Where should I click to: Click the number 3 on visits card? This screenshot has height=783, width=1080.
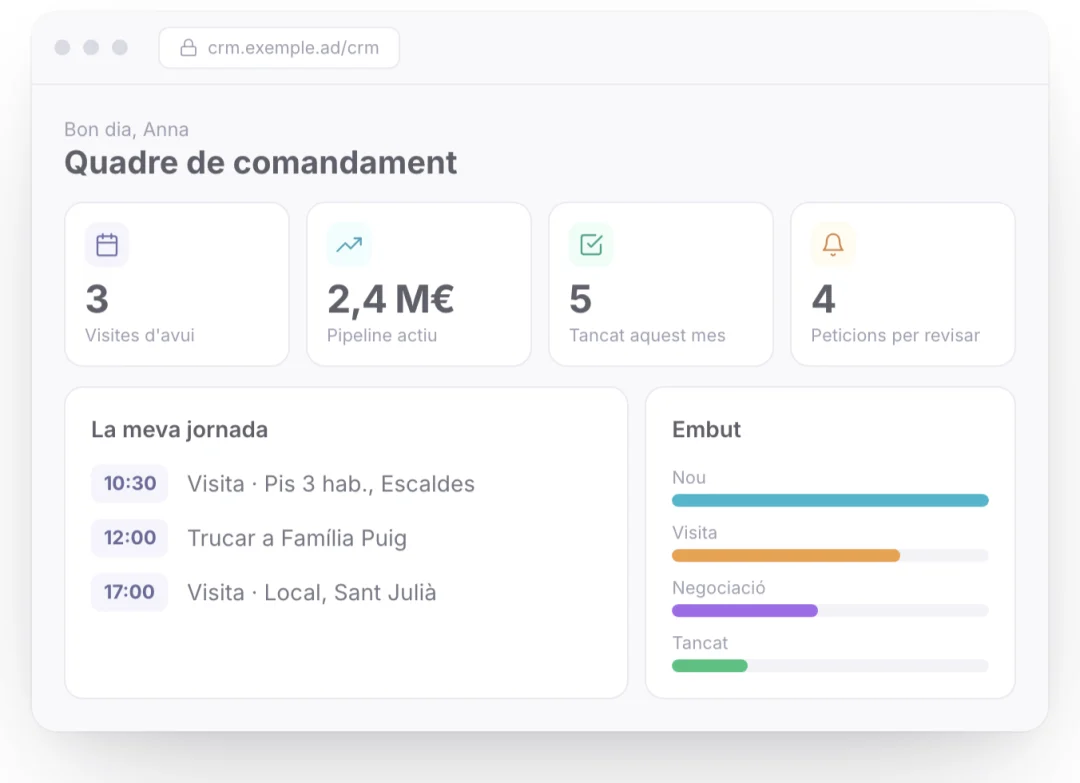click(x=97, y=300)
